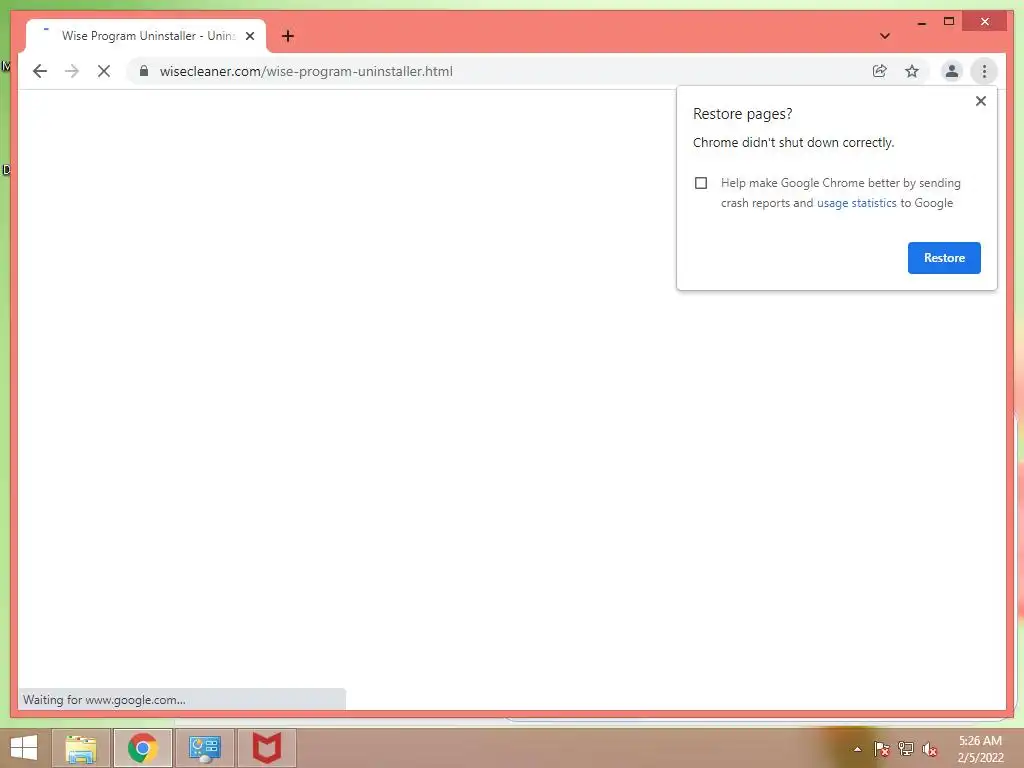This screenshot has width=1024, height=768.
Task: Click the address bar URL
Action: click(306, 71)
